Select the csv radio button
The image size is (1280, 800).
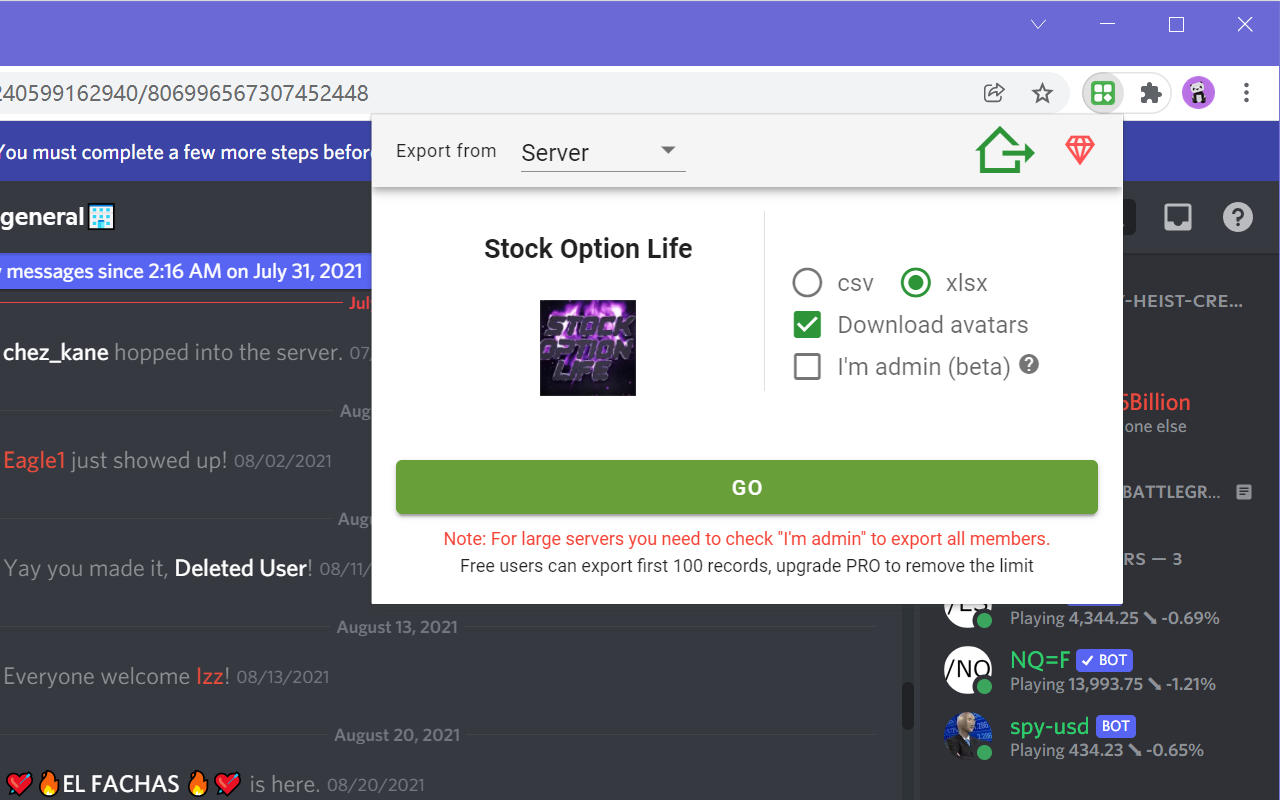[807, 282]
